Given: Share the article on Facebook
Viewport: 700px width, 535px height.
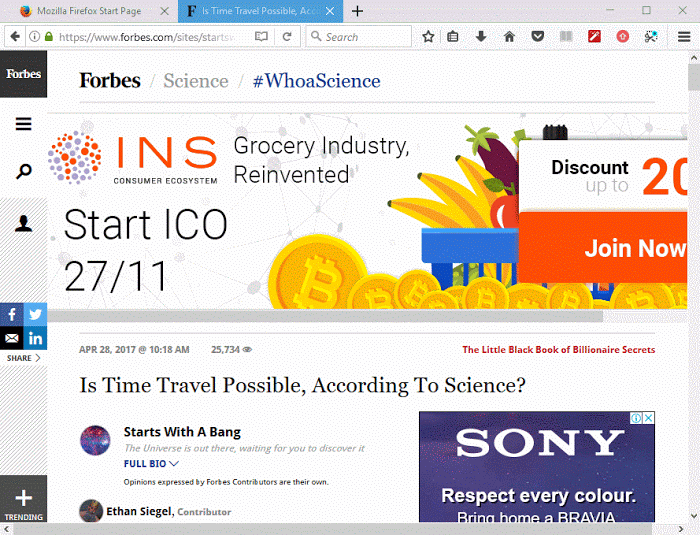Looking at the screenshot, I should pos(12,314).
